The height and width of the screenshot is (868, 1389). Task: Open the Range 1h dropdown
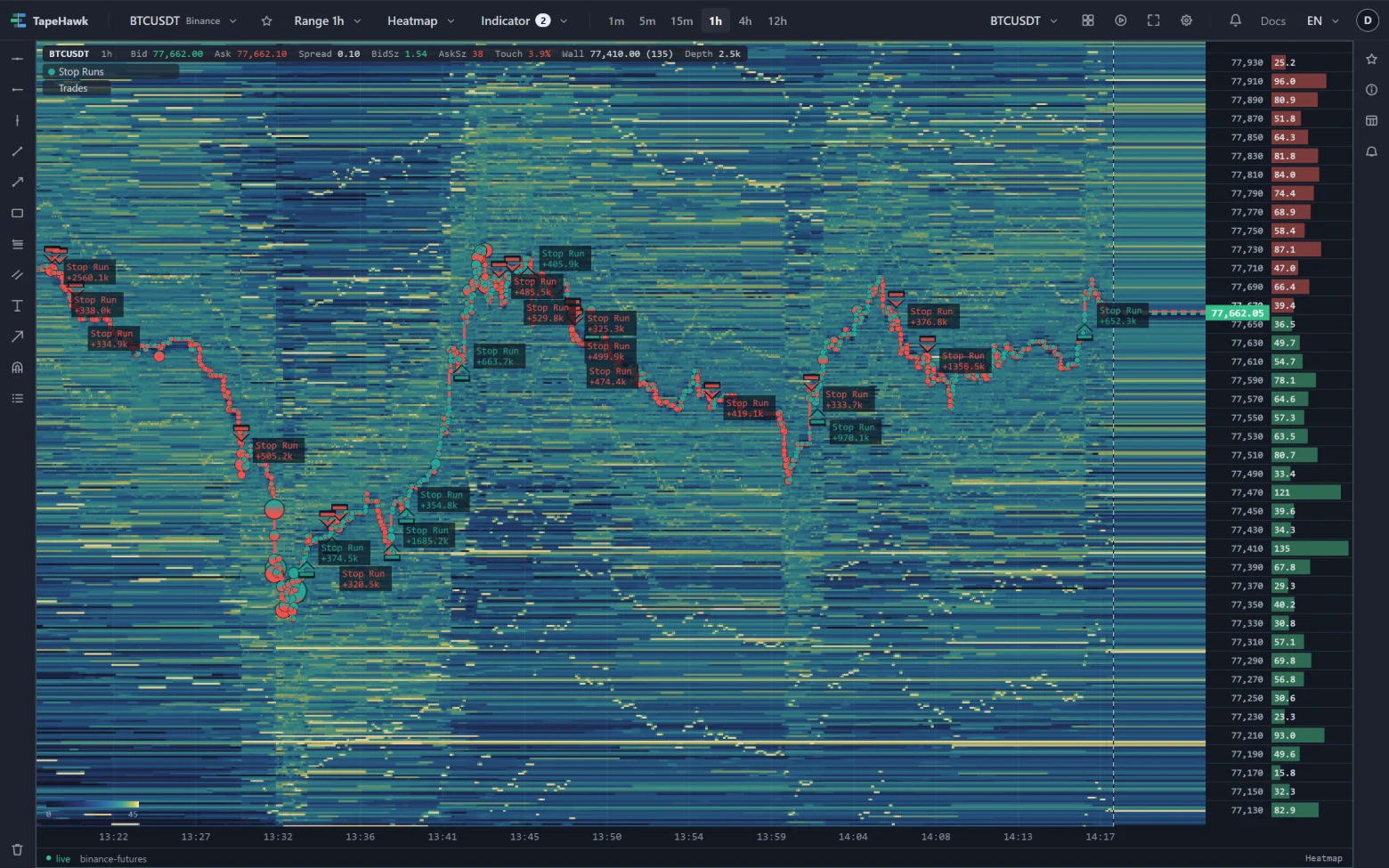[328, 20]
